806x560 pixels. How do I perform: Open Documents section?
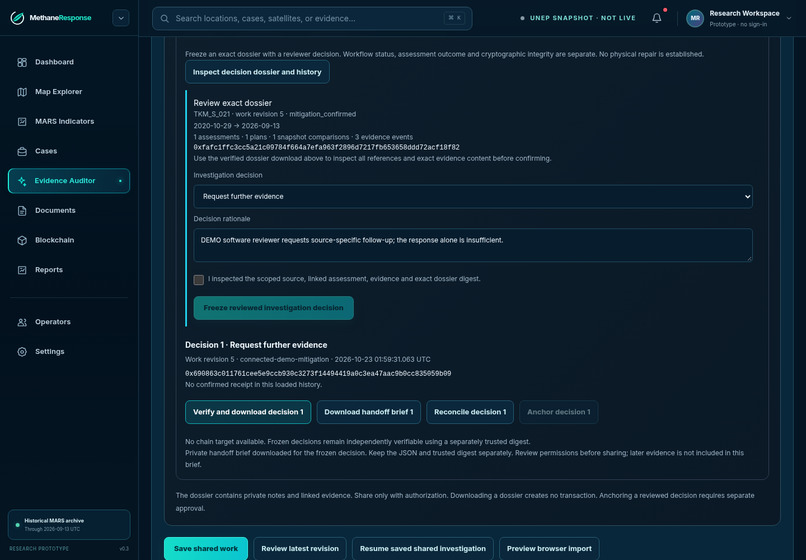coord(55,210)
